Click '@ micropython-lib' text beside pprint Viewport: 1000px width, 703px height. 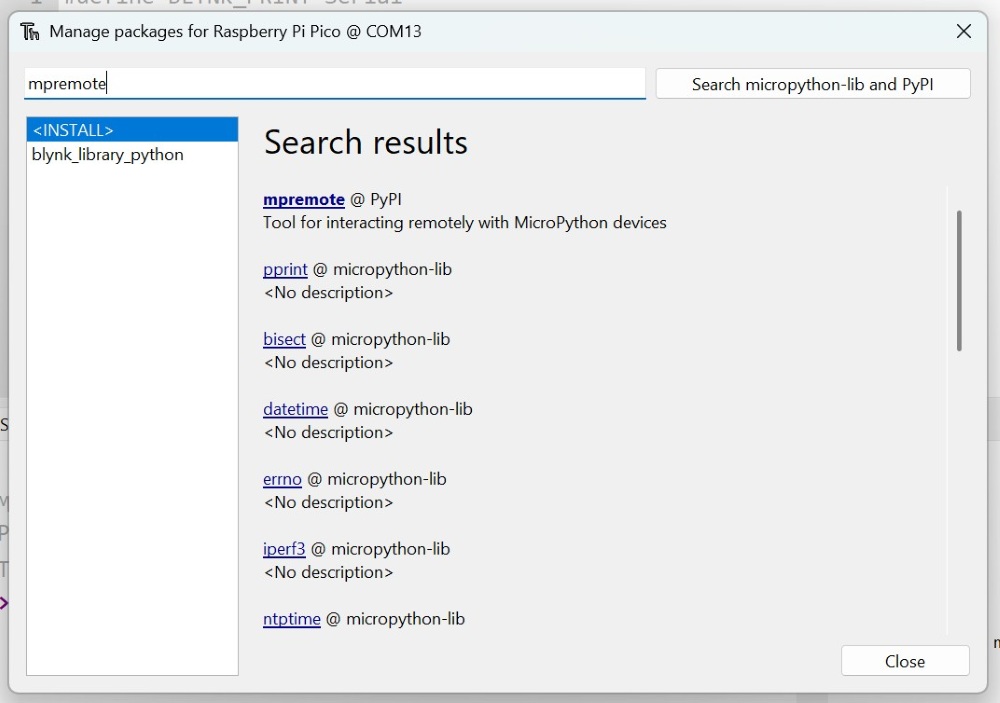pyautogui.click(x=383, y=269)
